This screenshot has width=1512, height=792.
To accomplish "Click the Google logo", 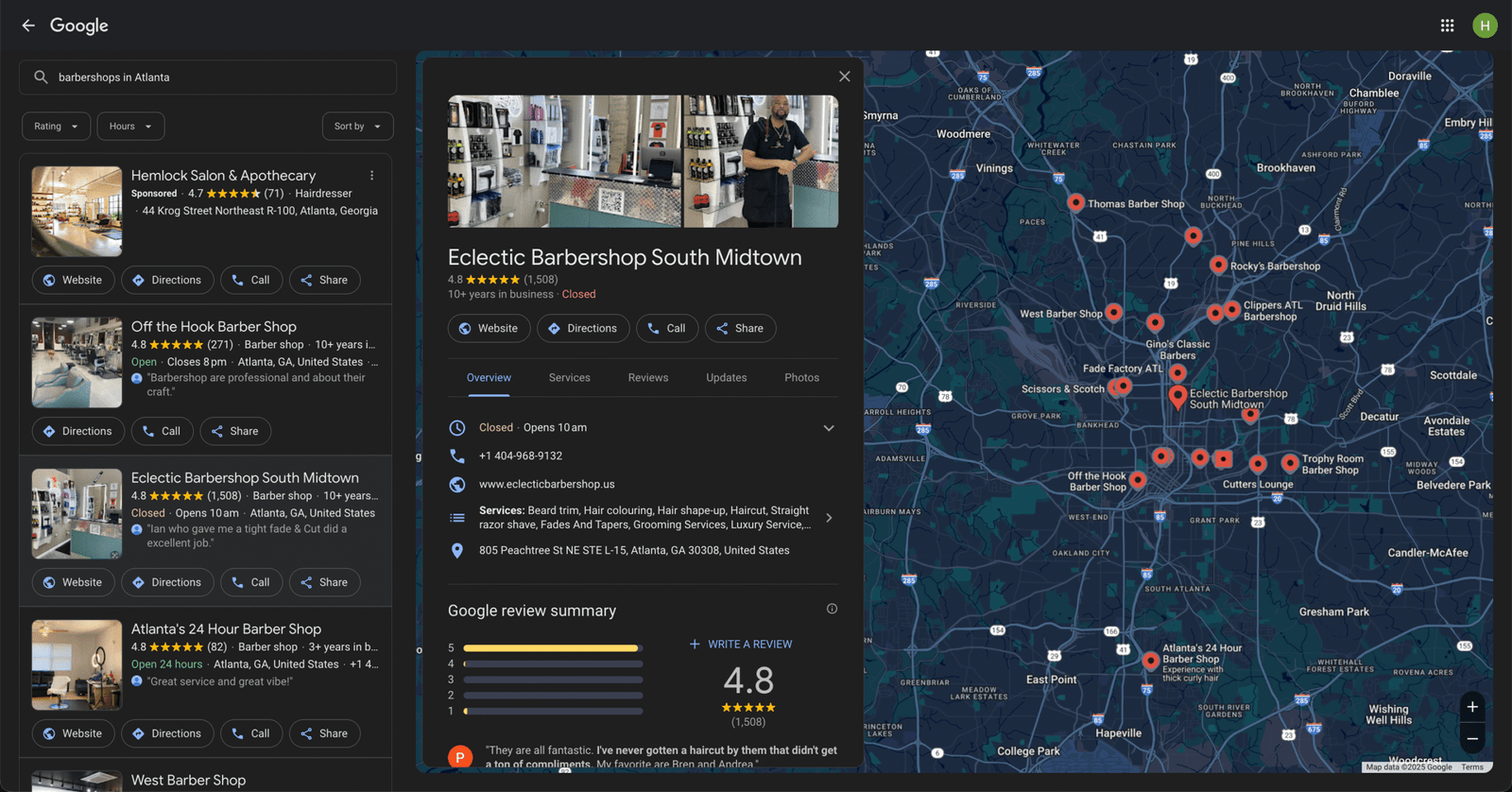I will click(x=79, y=26).
